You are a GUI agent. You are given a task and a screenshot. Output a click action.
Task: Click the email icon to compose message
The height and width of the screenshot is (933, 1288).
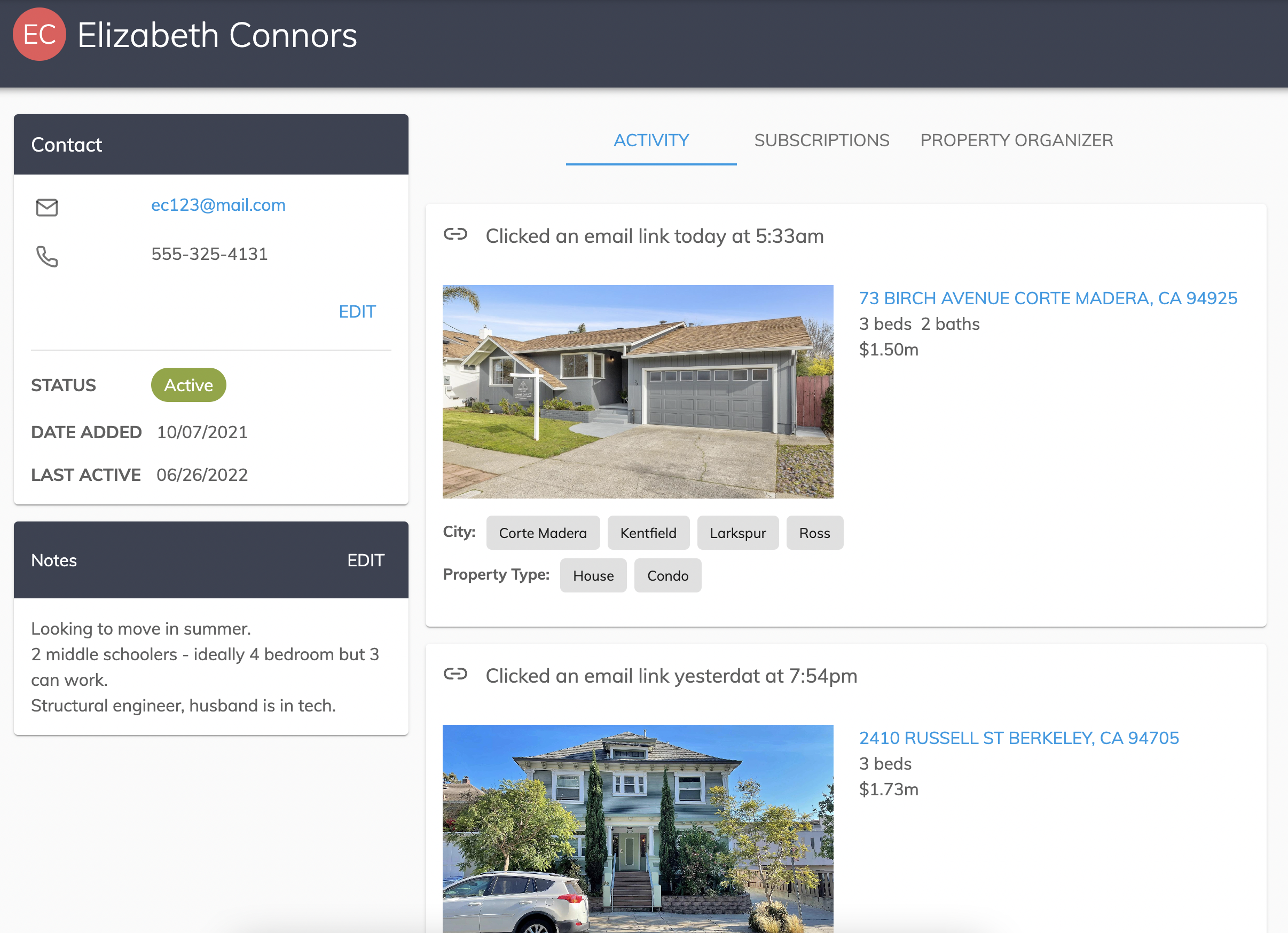coord(46,208)
